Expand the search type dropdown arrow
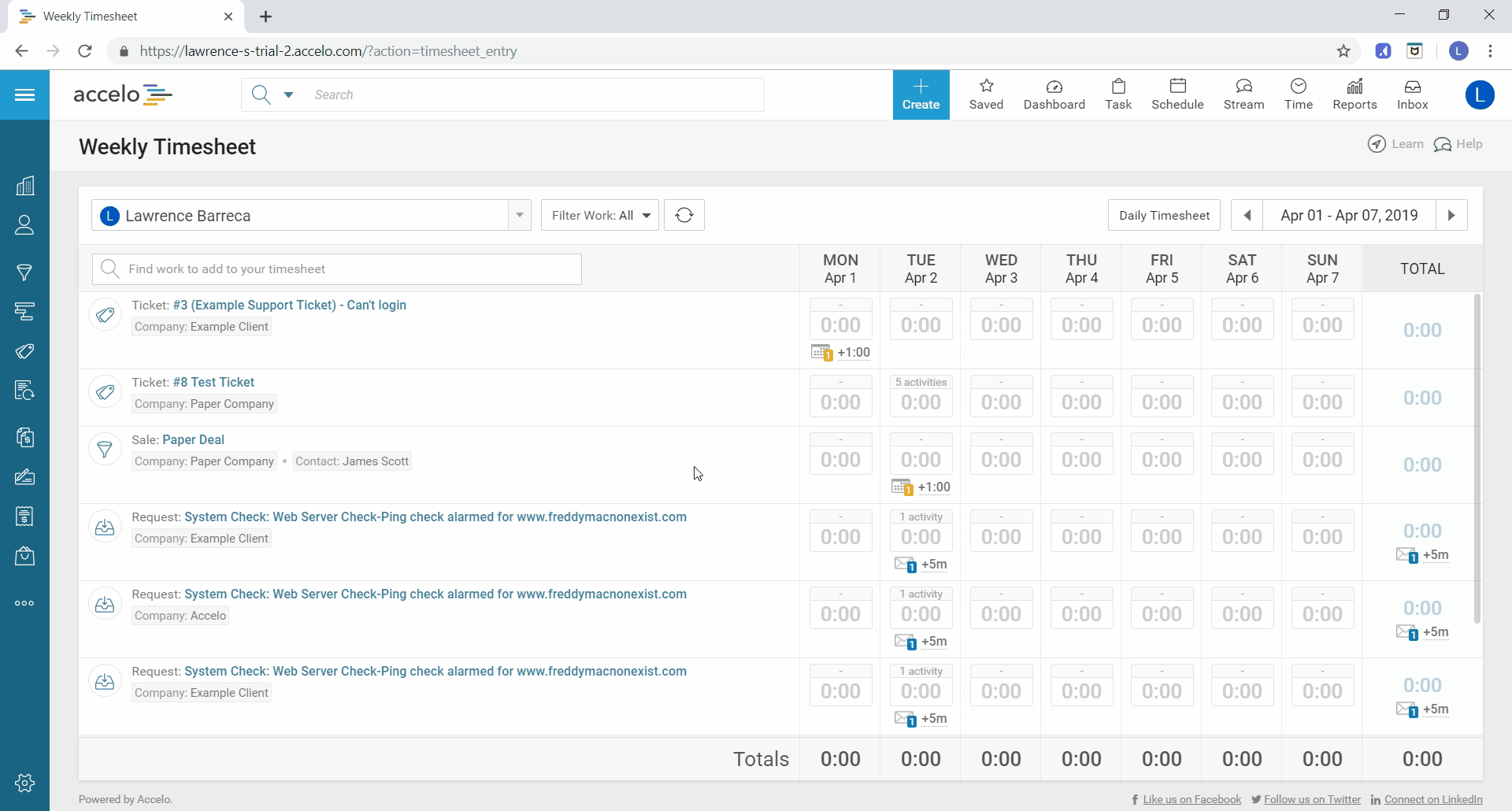The width and height of the screenshot is (1512, 811). pos(288,94)
